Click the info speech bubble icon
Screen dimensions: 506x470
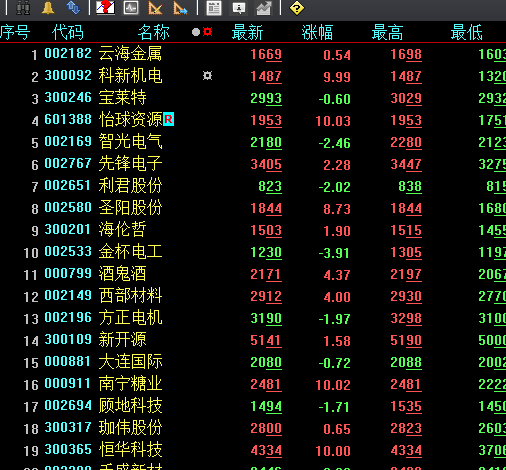(239, 8)
